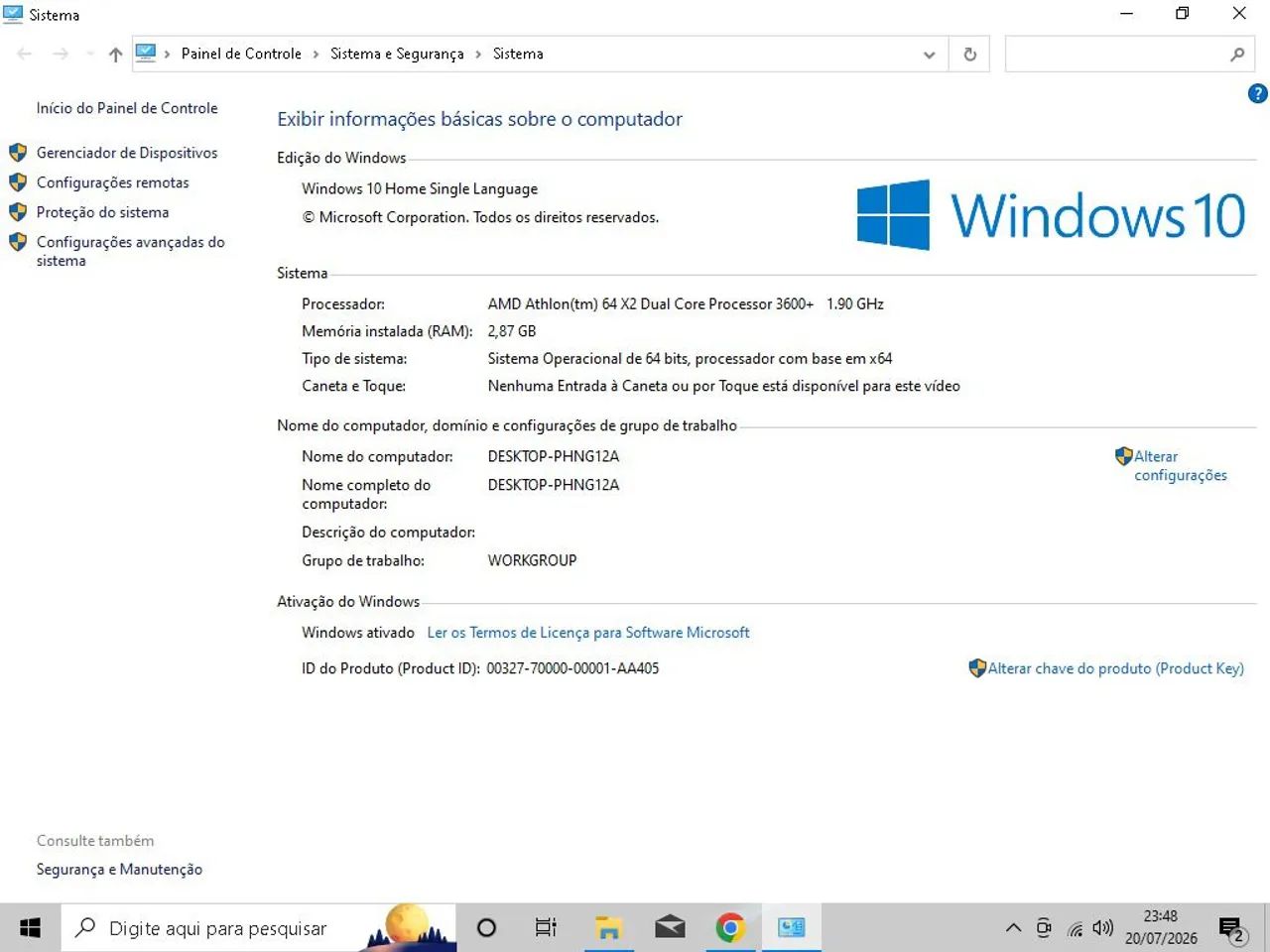Click the back navigation arrow
The width and height of the screenshot is (1270, 952).
(x=25, y=55)
